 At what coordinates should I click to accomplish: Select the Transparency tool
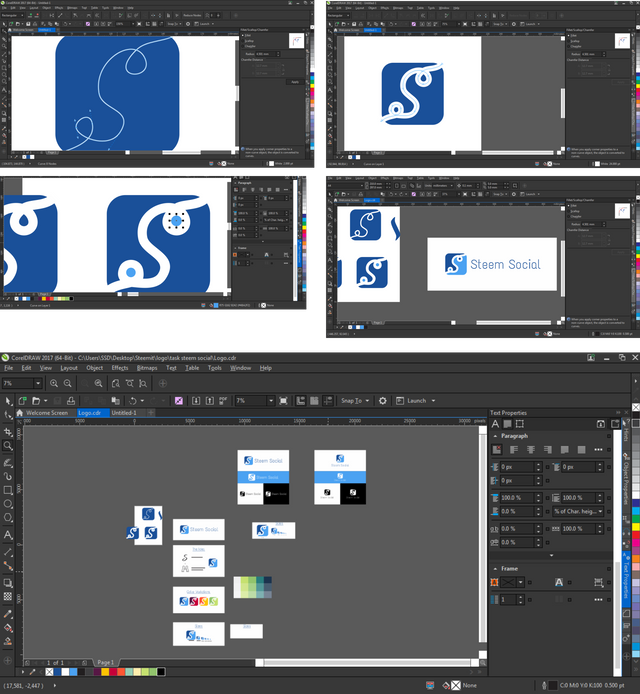(8, 596)
